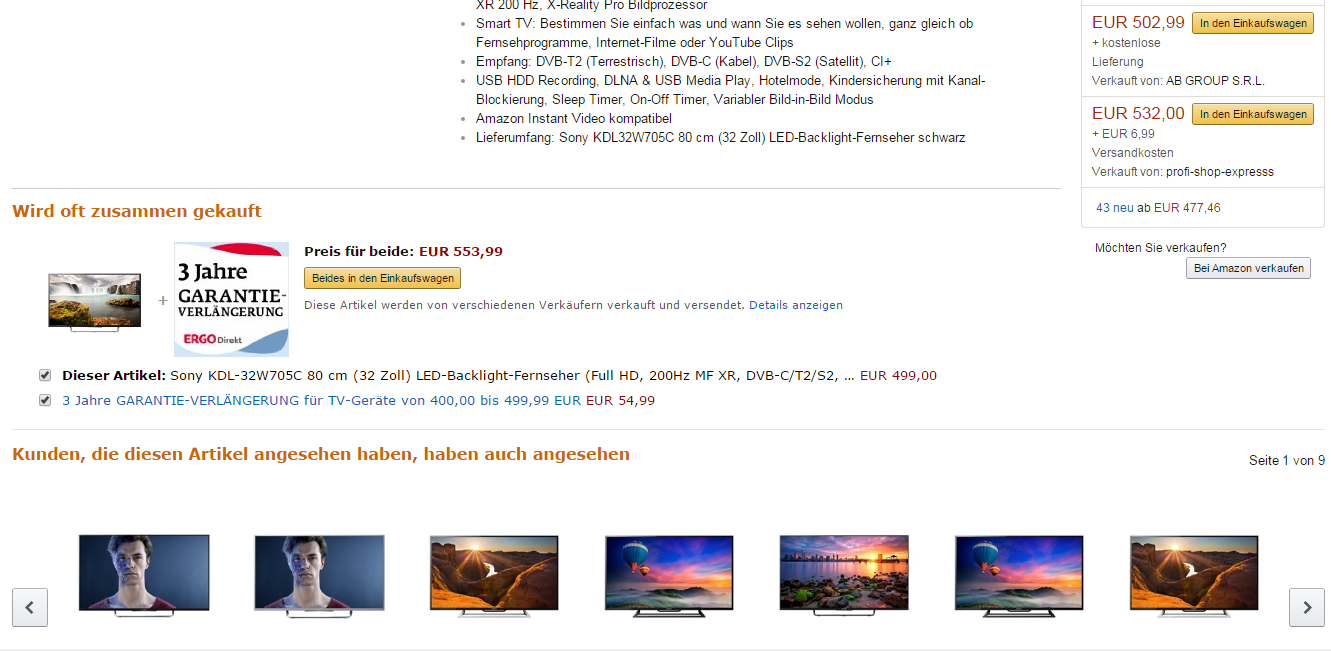Screen dimensions: 1331x651
Task: Uncheck the 'Dieser Artikel' checkbox
Action: 45,375
